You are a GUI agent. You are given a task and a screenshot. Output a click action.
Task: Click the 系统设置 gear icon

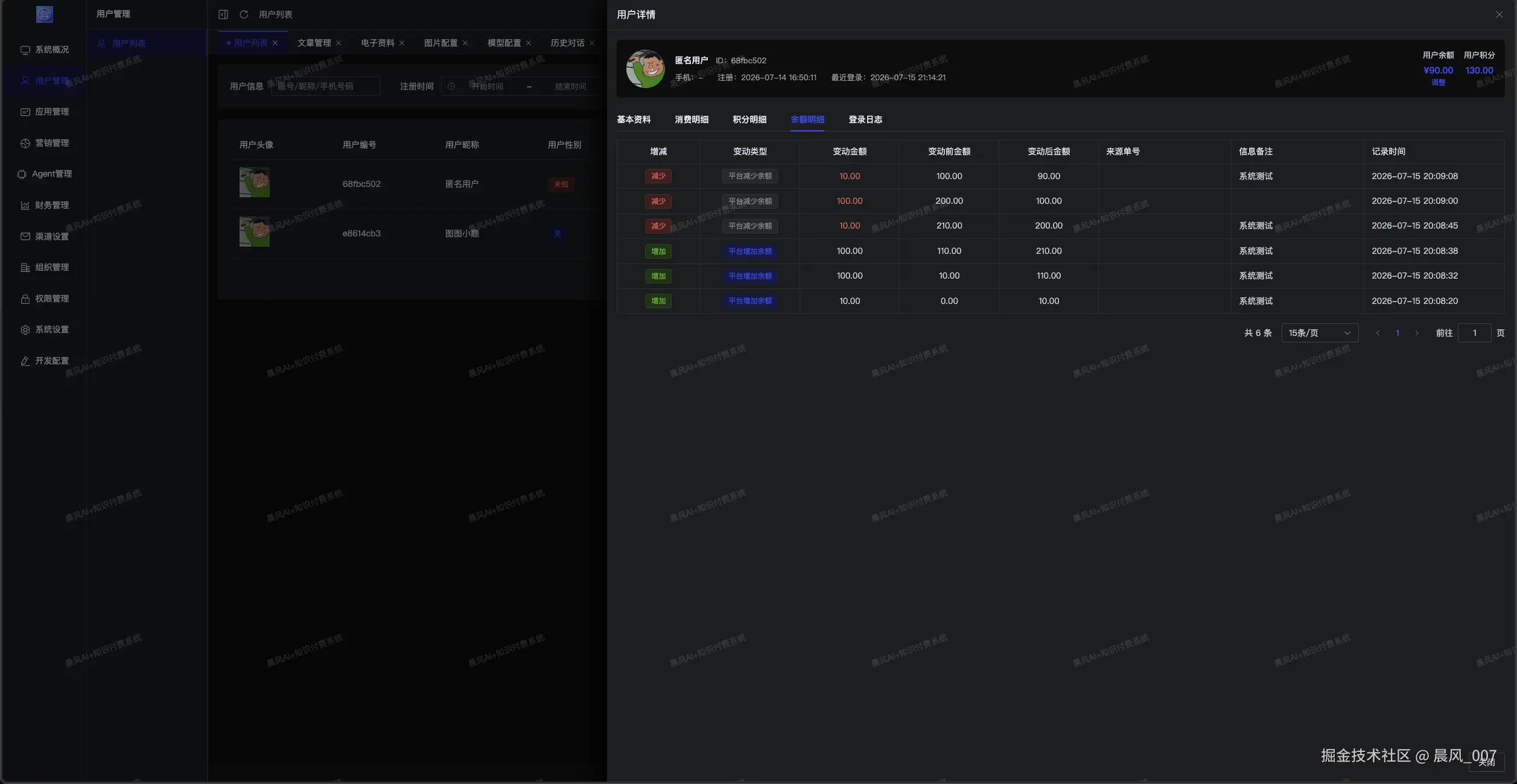(x=25, y=330)
